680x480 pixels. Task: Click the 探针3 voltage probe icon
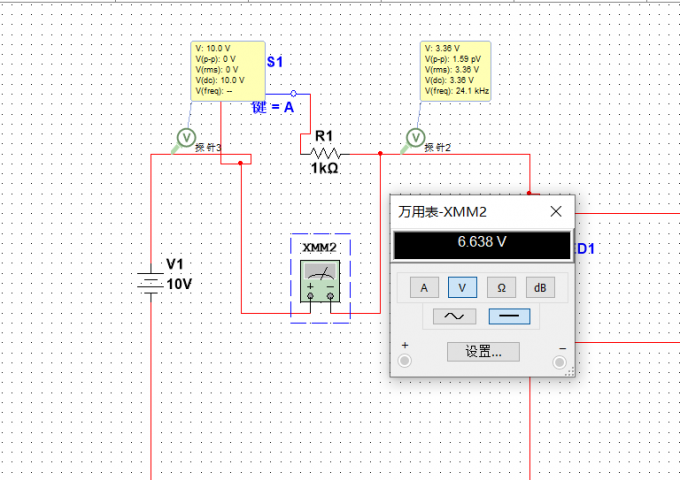pos(186,140)
